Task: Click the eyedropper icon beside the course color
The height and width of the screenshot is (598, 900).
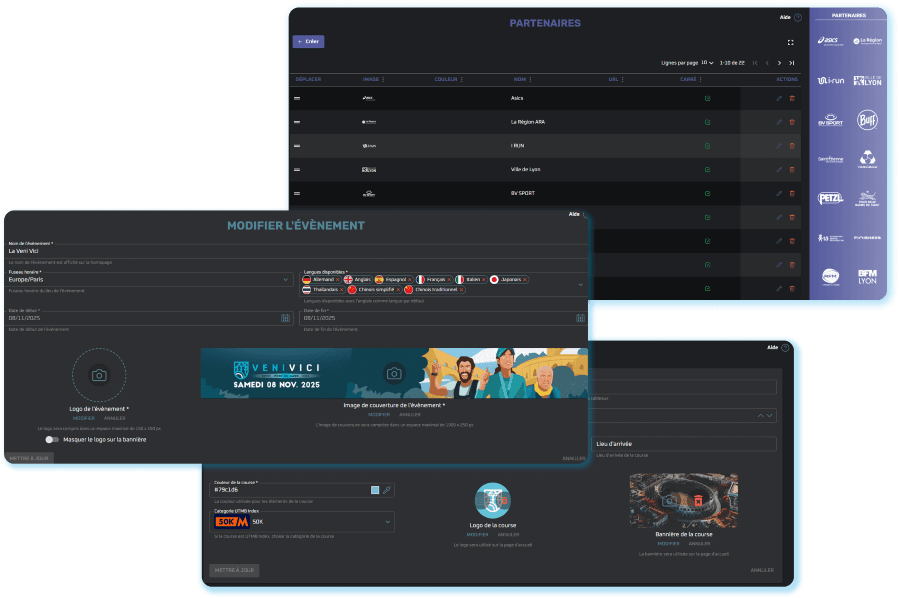Action: click(x=387, y=490)
